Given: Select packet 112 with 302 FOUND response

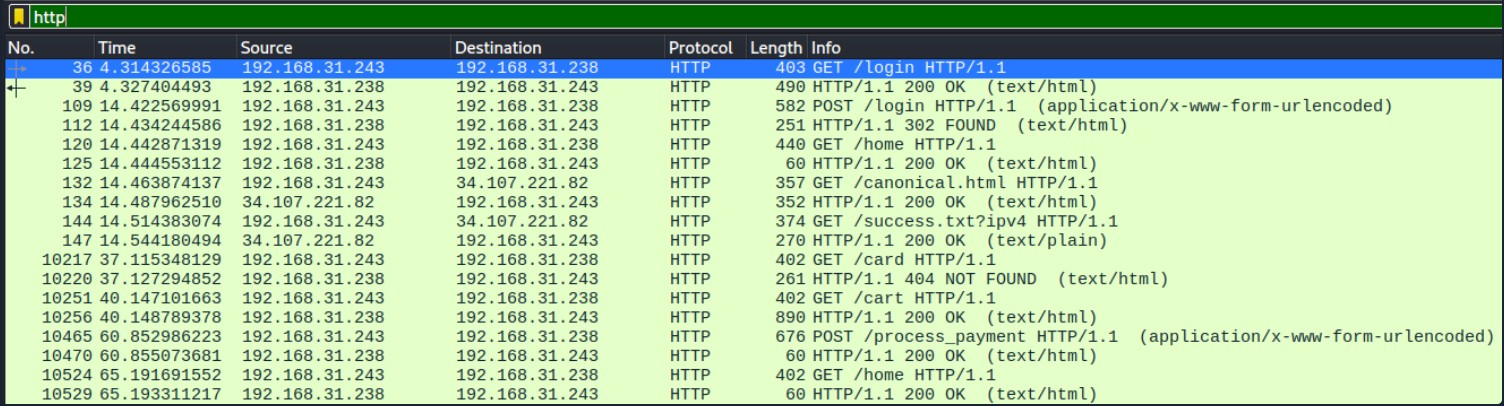Looking at the screenshot, I should click(x=752, y=125).
